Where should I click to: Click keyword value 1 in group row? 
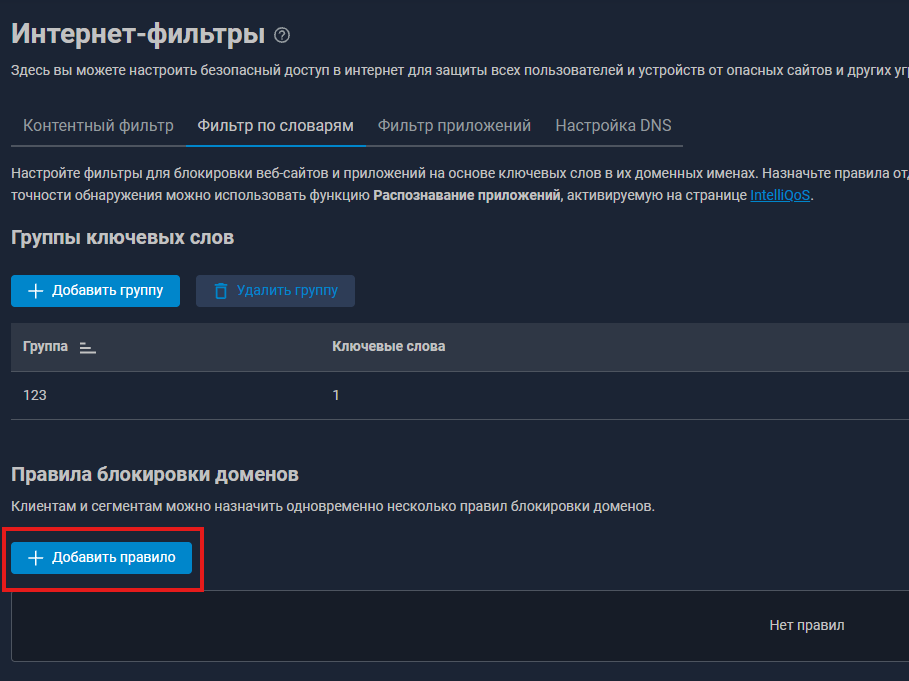(336, 395)
